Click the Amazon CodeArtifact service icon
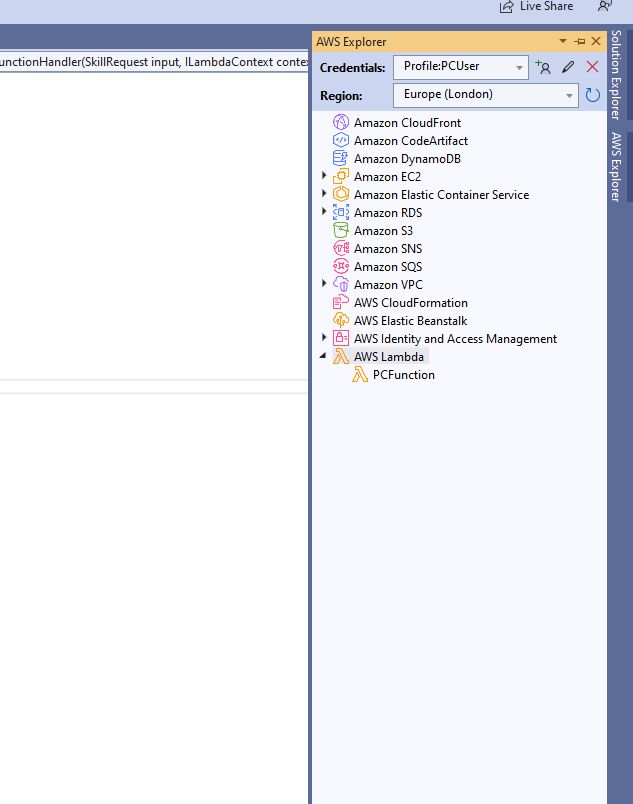The width and height of the screenshot is (633, 804). 341,140
